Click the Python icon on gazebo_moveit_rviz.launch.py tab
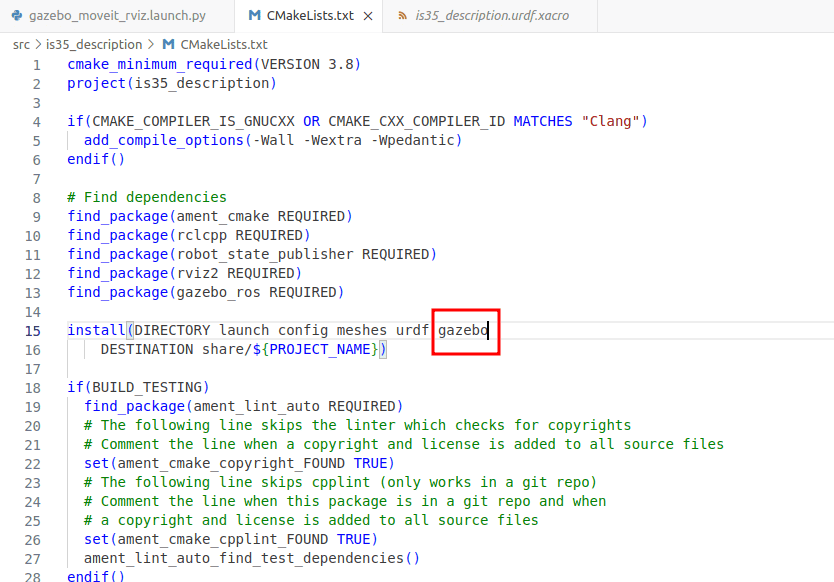The height and width of the screenshot is (582, 834). pyautogui.click(x=14, y=16)
